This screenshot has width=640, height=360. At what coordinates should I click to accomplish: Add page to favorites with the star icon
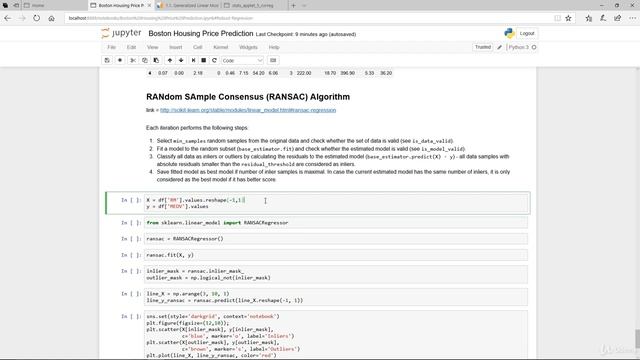(x=568, y=18)
